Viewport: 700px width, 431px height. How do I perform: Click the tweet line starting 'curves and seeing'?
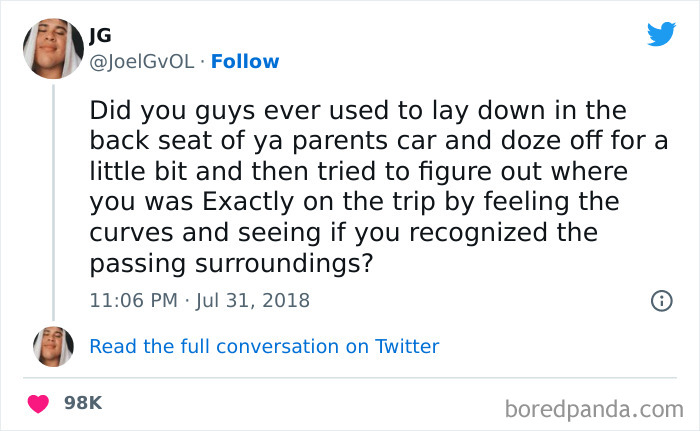click(x=343, y=233)
